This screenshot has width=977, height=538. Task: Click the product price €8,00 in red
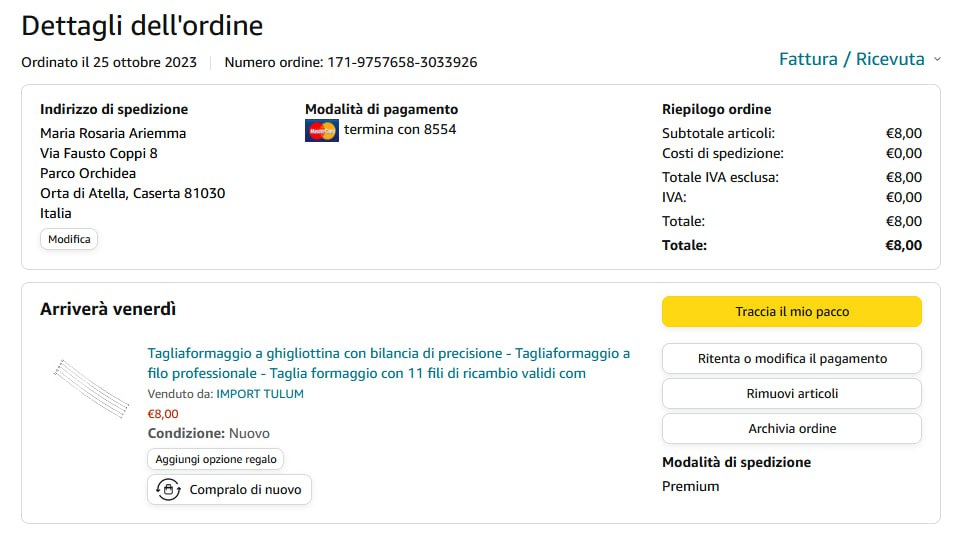click(x=163, y=414)
